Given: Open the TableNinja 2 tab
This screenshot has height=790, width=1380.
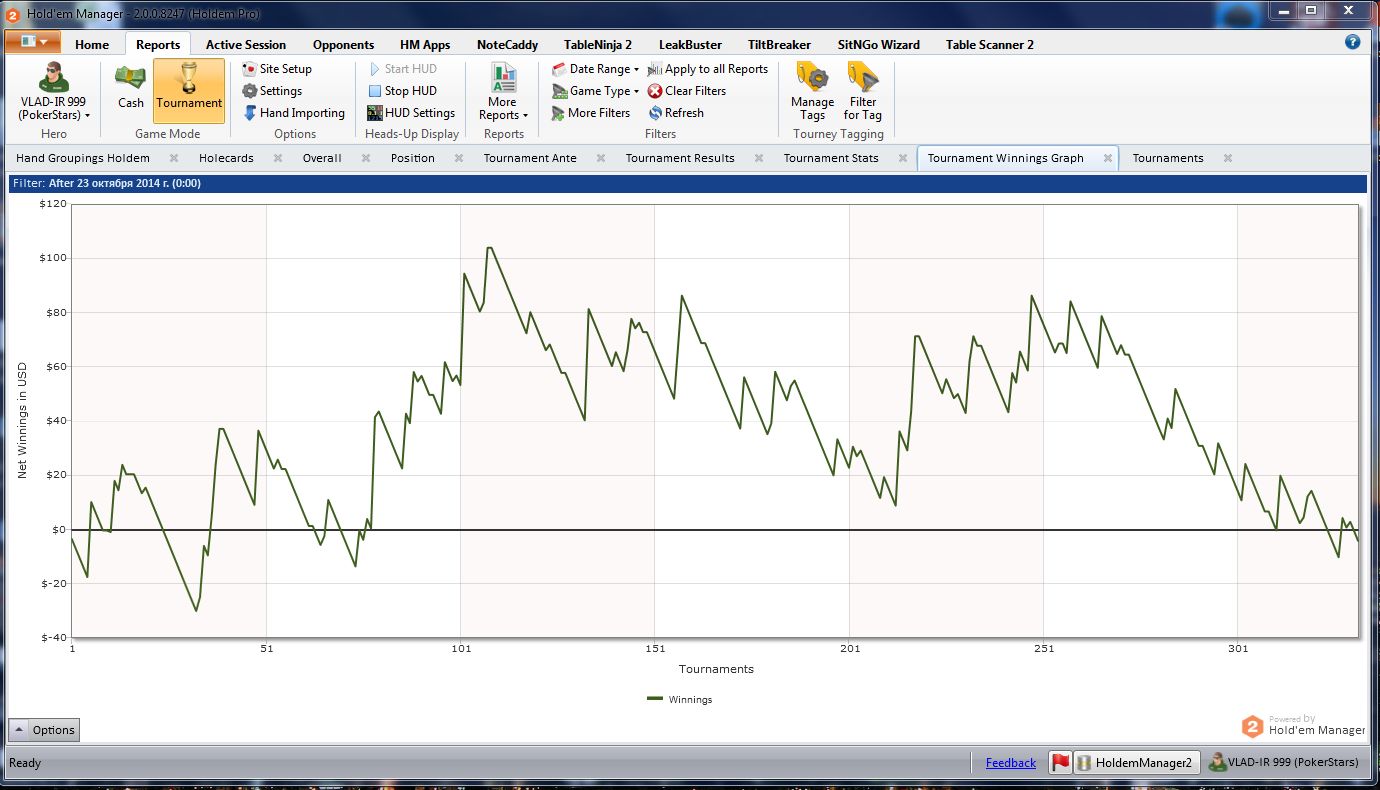Looking at the screenshot, I should 598,44.
